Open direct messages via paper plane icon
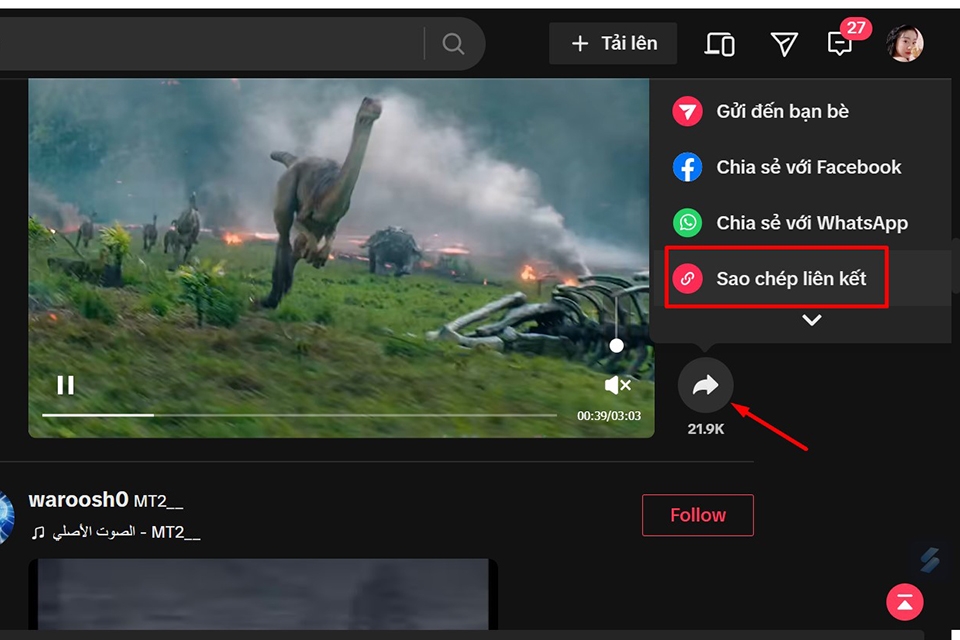The height and width of the screenshot is (640, 960). 784,43
